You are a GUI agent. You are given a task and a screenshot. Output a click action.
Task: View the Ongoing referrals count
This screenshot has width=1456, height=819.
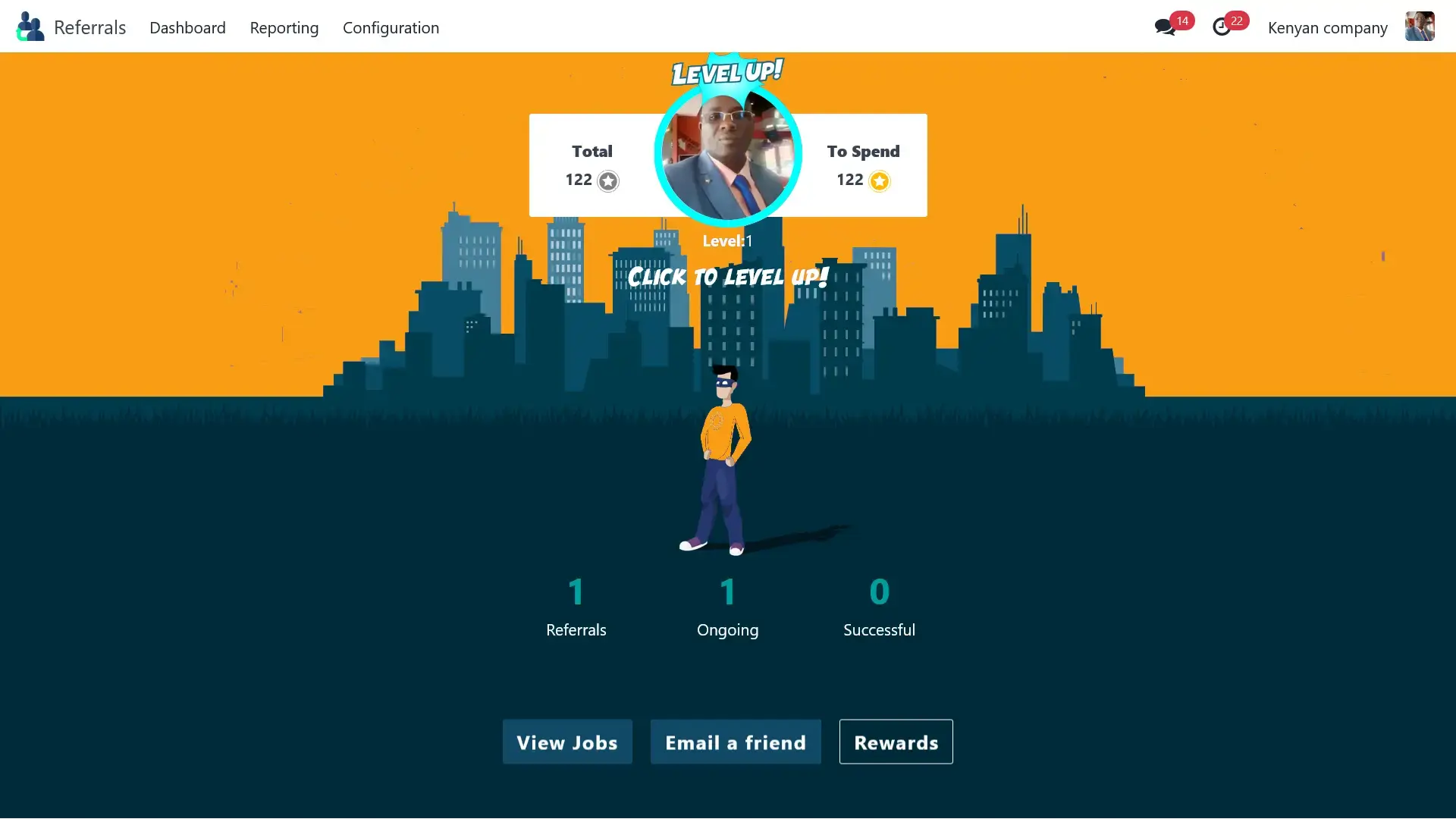[x=728, y=591]
